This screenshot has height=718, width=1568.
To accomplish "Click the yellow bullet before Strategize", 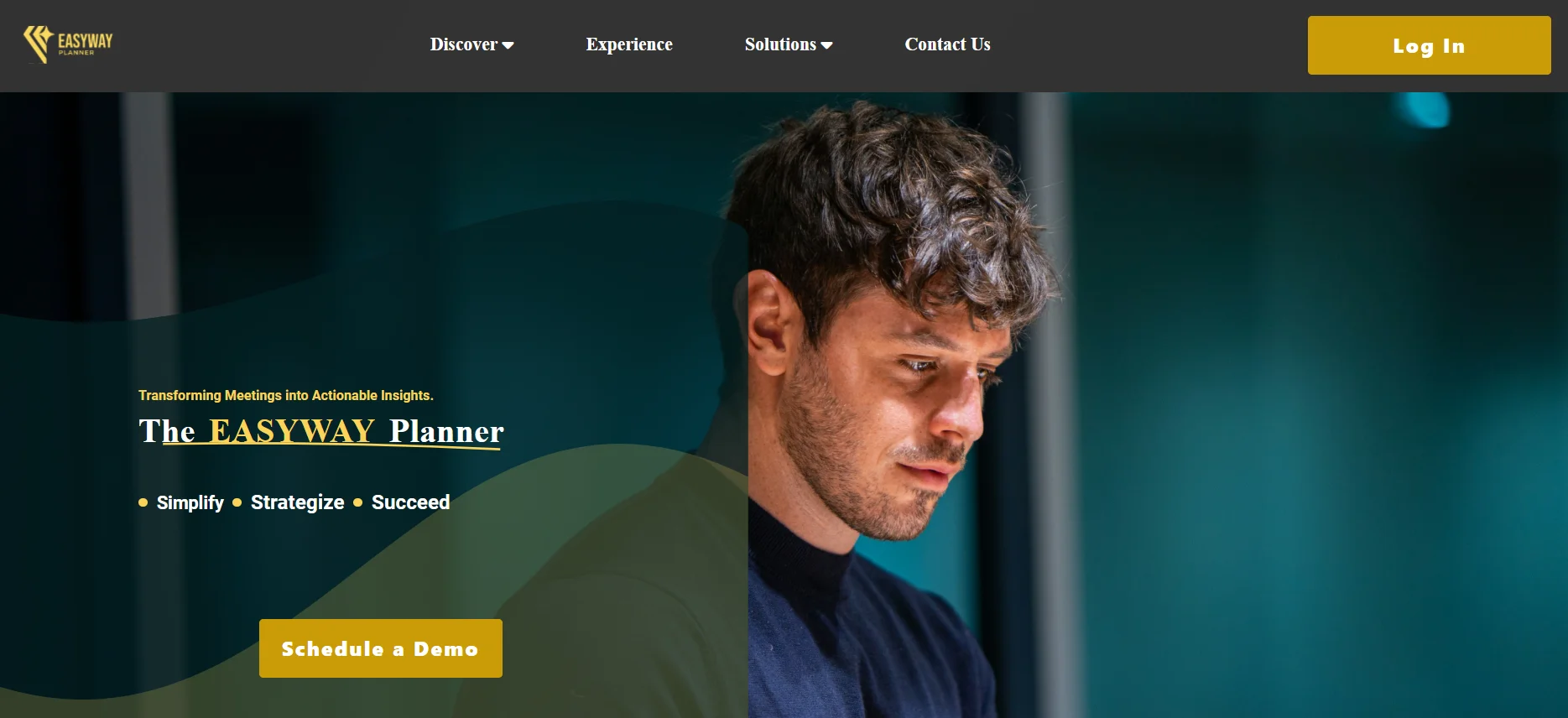I will 237,502.
